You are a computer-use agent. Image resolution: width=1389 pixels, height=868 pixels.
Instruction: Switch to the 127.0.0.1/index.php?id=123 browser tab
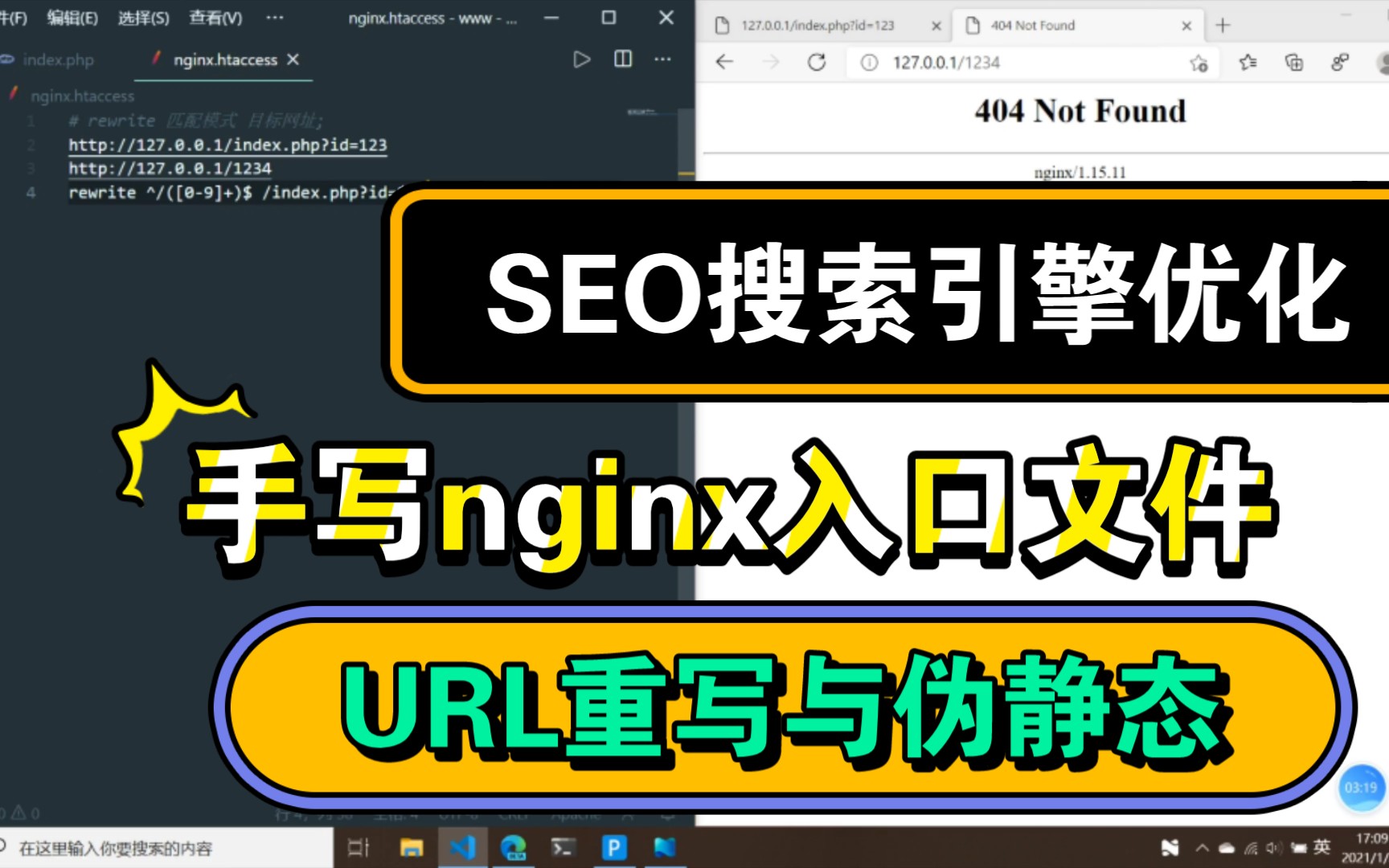coord(817,26)
